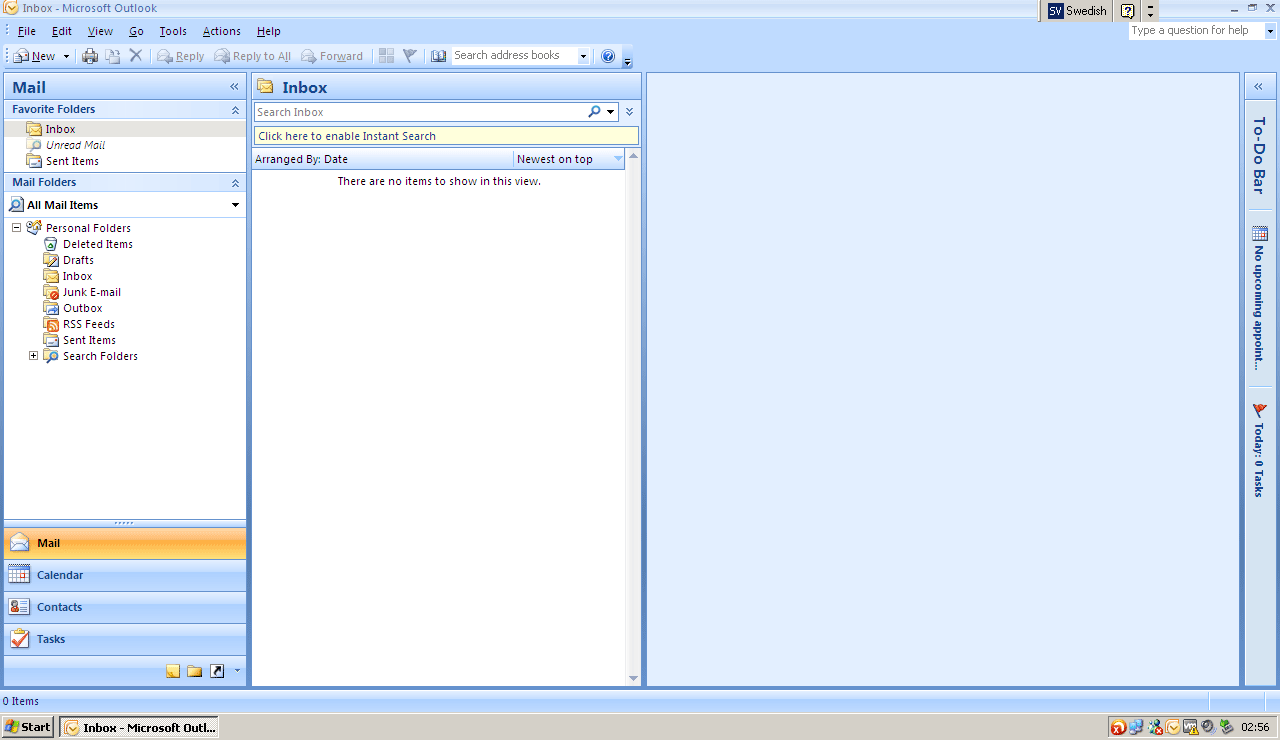Viewport: 1280px width, 740px height.
Task: Open the All Mail Items dropdown
Action: [x=236, y=205]
